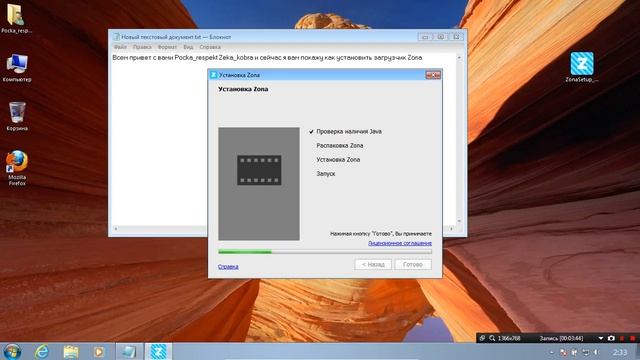Click the < Назад button in installer

click(373, 264)
